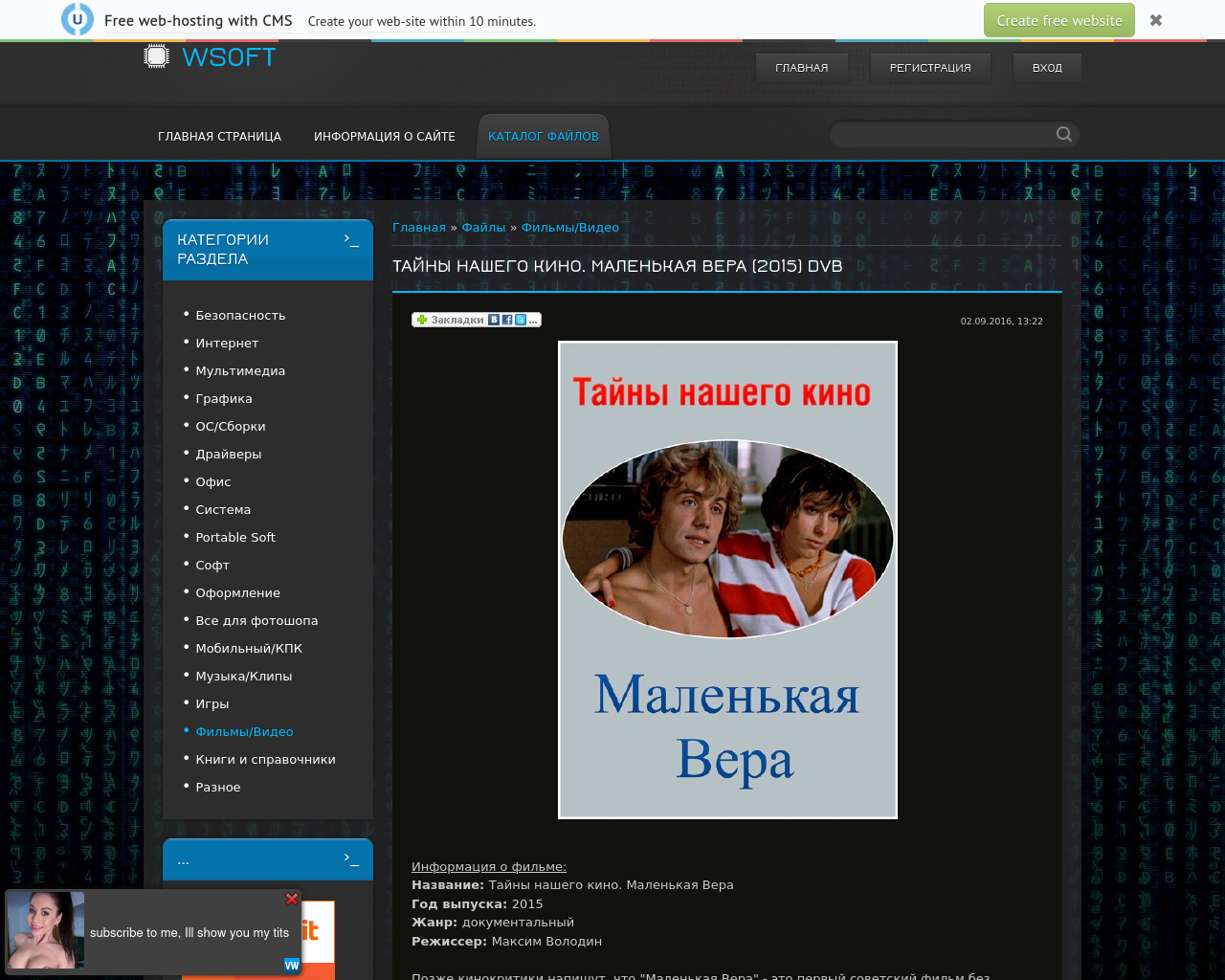Screen dimensions: 1225x980
Task: Close the free web-hosting banner
Action: click(1156, 20)
